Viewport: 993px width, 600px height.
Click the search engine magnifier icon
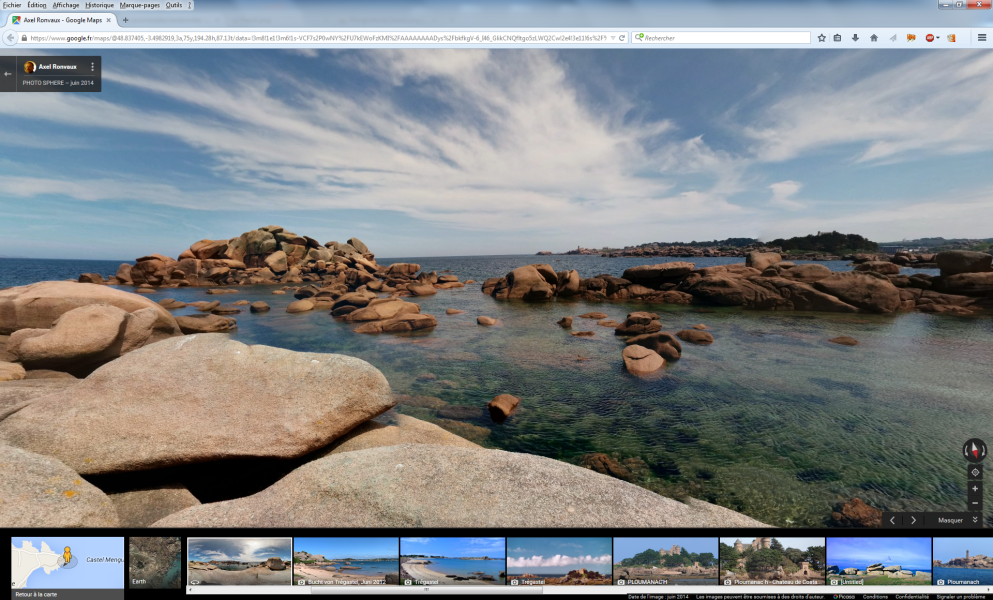tap(639, 37)
